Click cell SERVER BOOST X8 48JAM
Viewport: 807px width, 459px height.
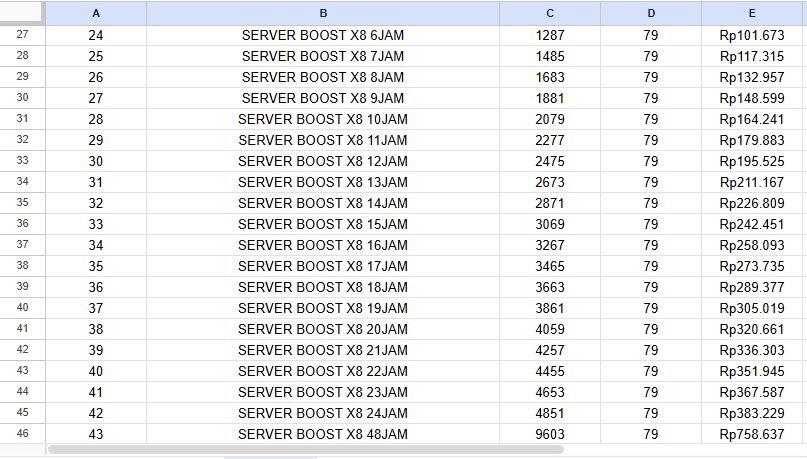pyautogui.click(x=323, y=434)
